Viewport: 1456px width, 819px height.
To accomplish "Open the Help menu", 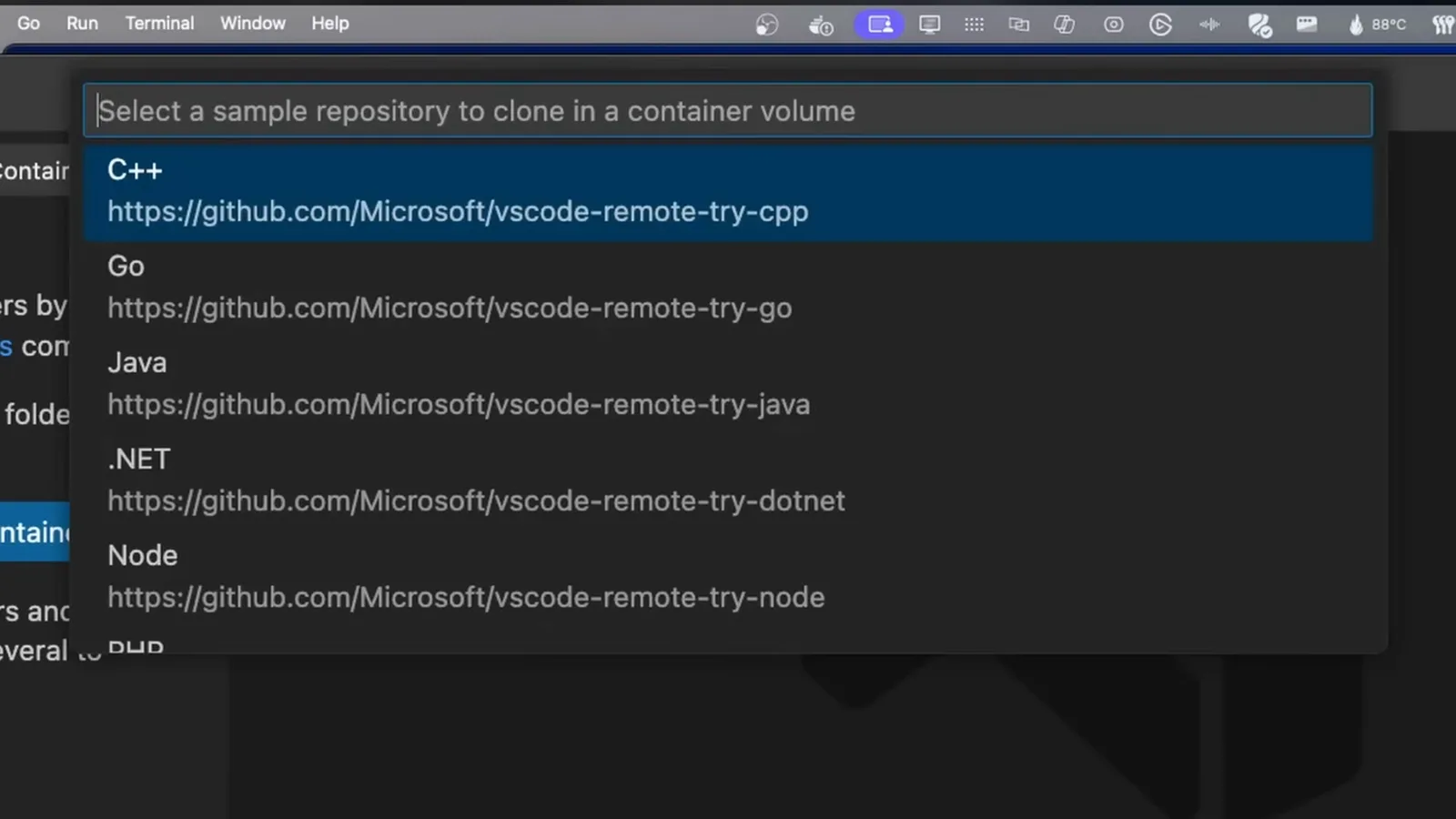I will (x=329, y=24).
